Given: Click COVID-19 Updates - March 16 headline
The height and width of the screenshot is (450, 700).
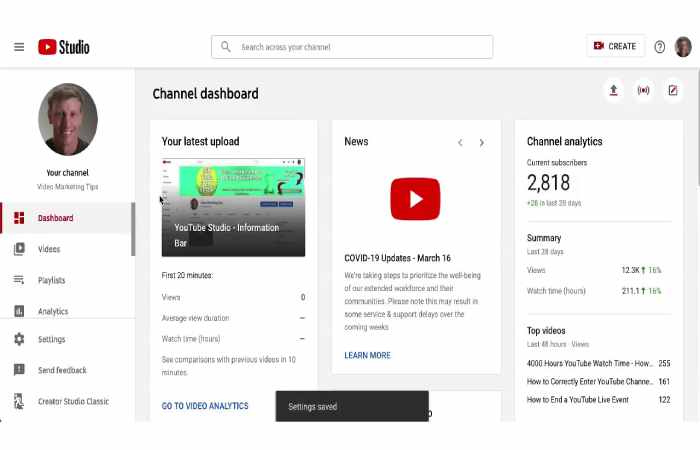Looking at the screenshot, I should tap(397, 258).
